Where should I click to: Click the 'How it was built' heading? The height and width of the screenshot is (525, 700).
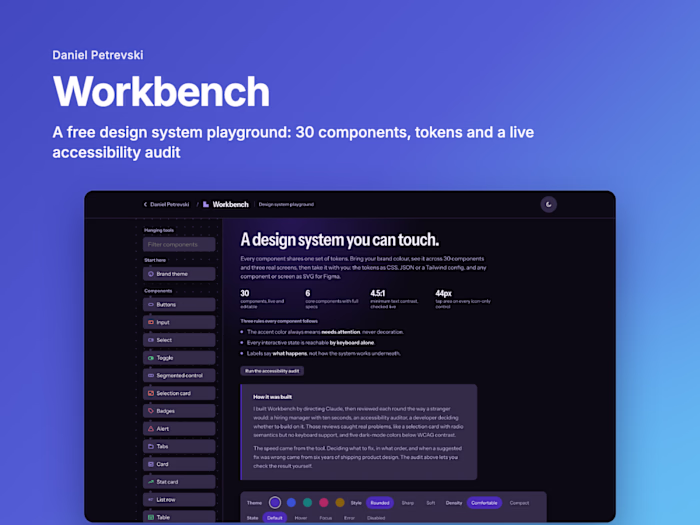tap(272, 397)
